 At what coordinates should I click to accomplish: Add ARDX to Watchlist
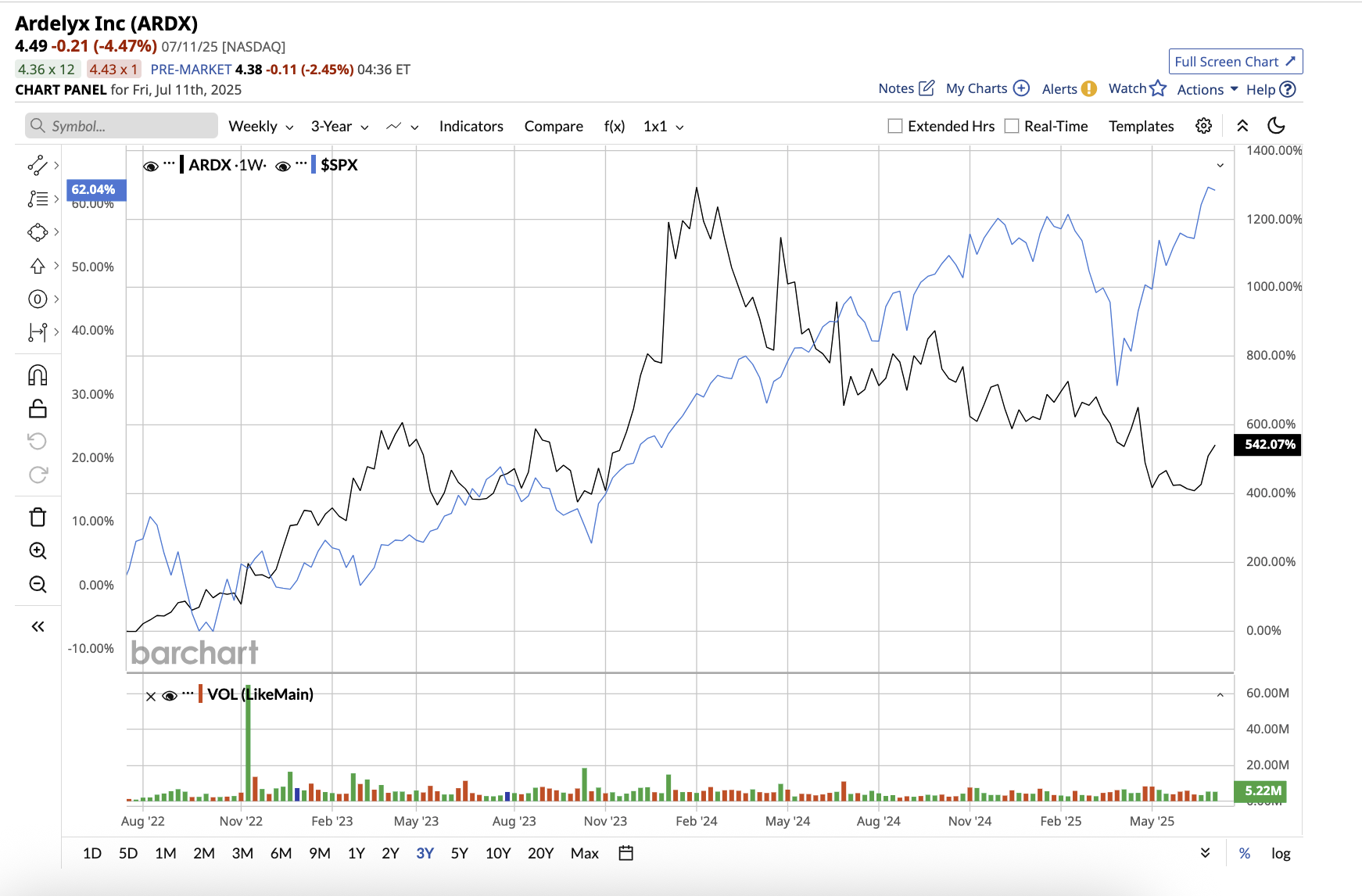click(1138, 88)
